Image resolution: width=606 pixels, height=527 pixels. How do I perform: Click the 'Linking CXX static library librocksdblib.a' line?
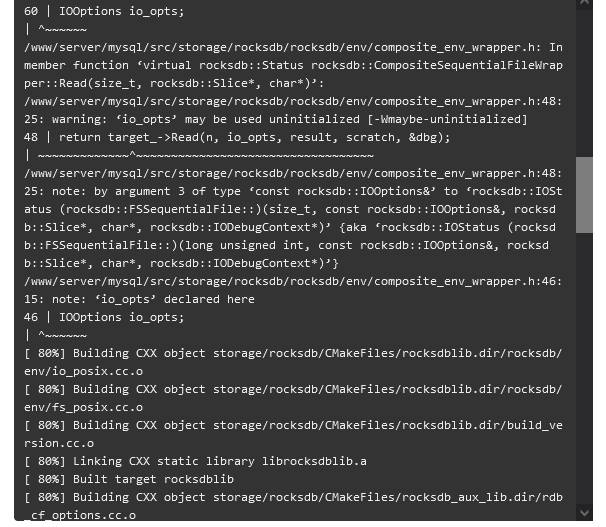tap(195, 461)
